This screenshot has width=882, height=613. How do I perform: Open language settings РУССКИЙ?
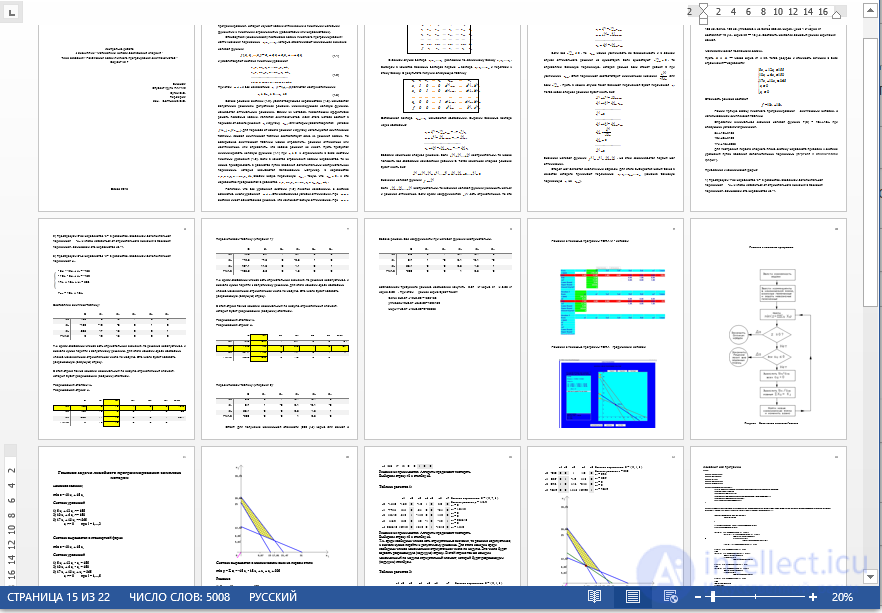pyautogui.click(x=273, y=597)
